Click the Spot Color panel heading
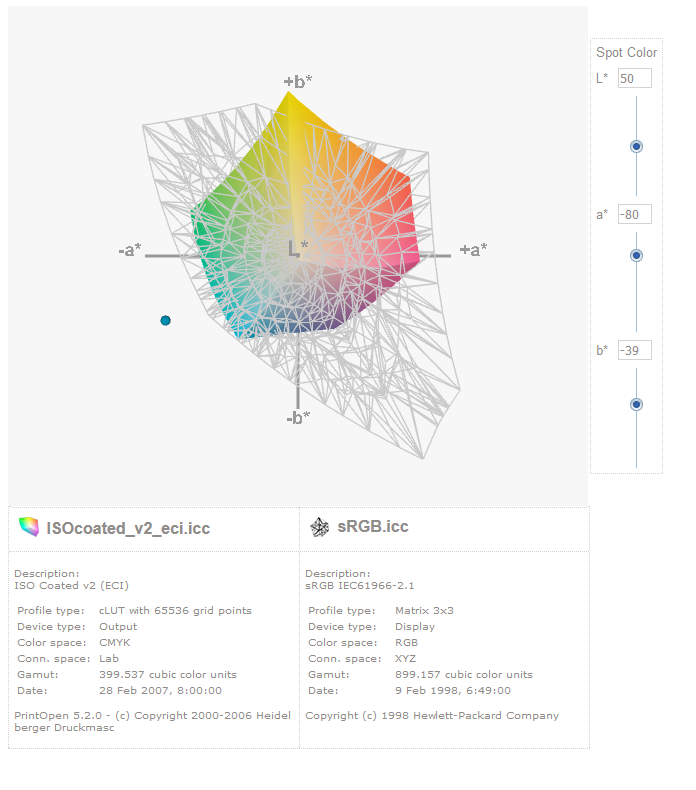This screenshot has width=696, height=790. point(626,52)
